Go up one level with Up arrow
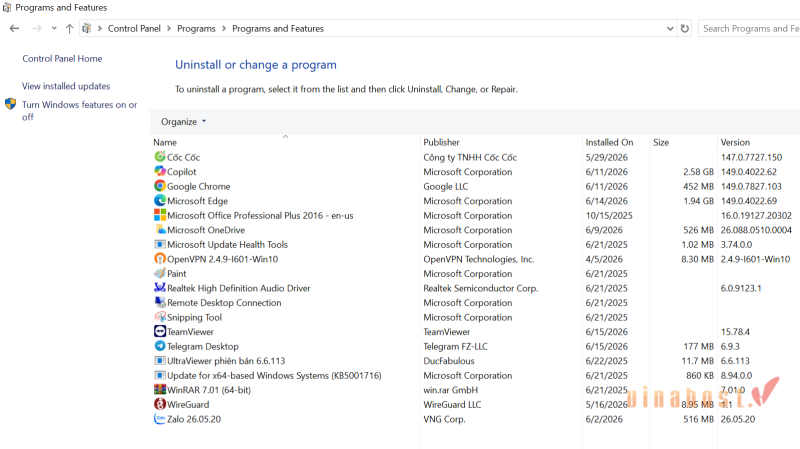 click(69, 29)
